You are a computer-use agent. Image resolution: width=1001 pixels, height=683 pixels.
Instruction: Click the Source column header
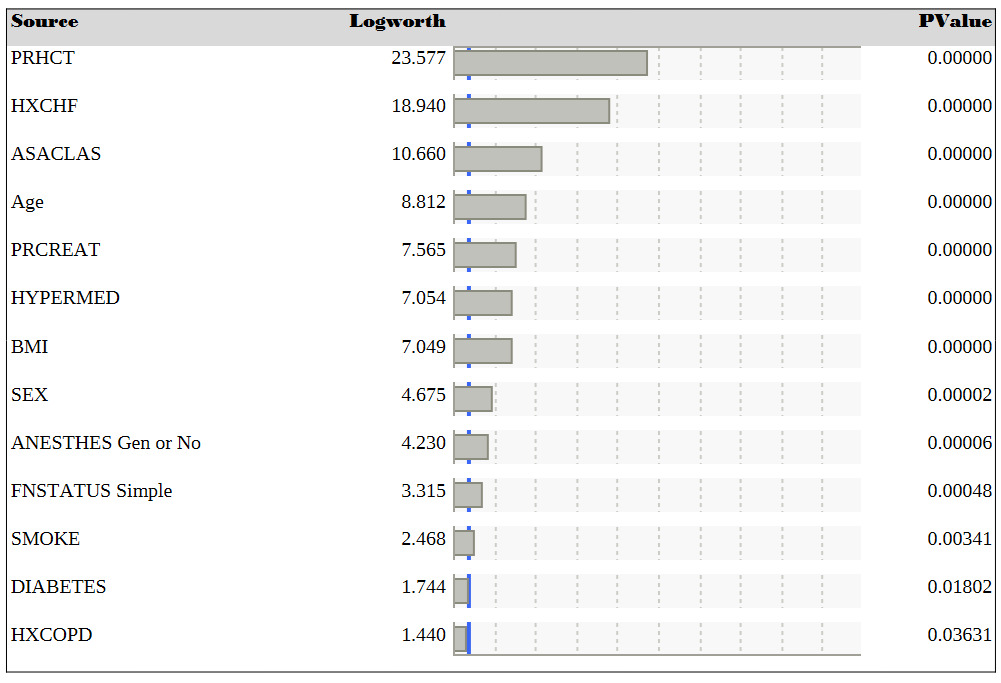pos(45,22)
